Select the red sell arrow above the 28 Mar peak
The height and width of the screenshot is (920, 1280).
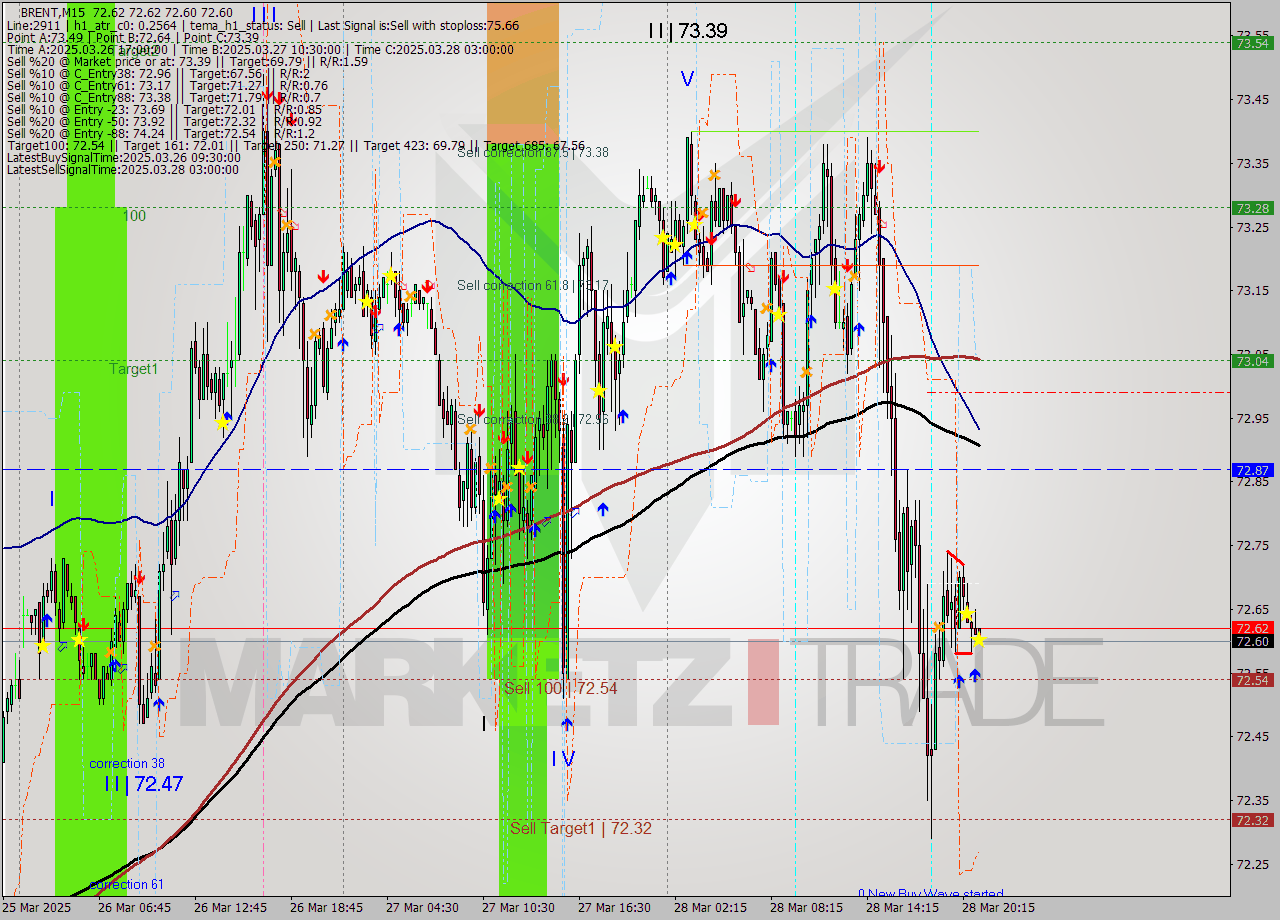(880, 165)
